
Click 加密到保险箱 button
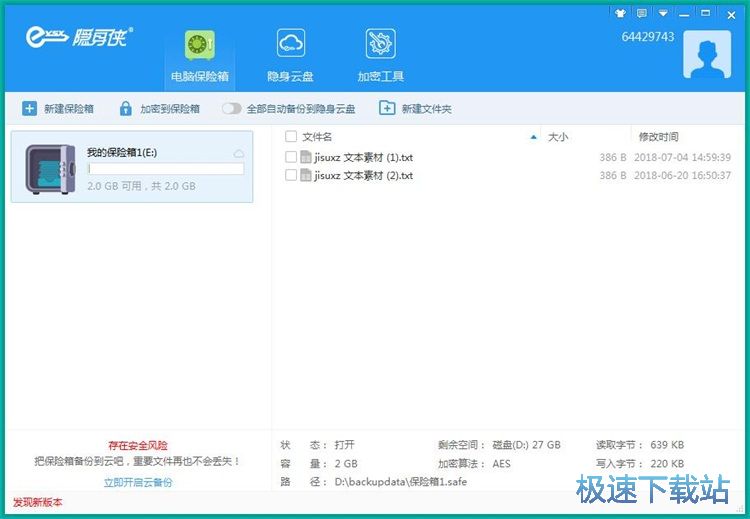point(159,109)
